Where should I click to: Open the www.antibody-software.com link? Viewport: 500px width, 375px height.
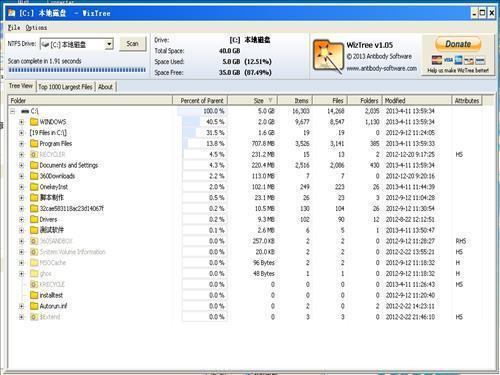pyautogui.click(x=382, y=68)
